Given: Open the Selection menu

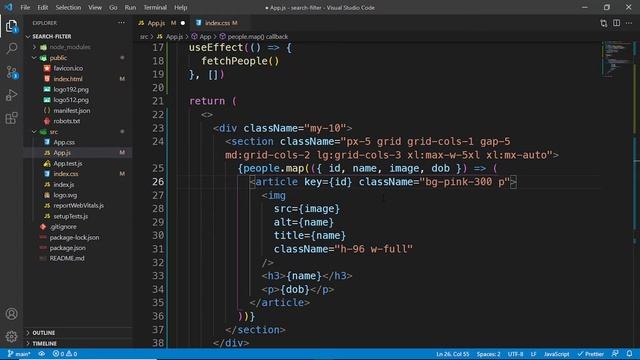Looking at the screenshot, I should click(68, 7).
